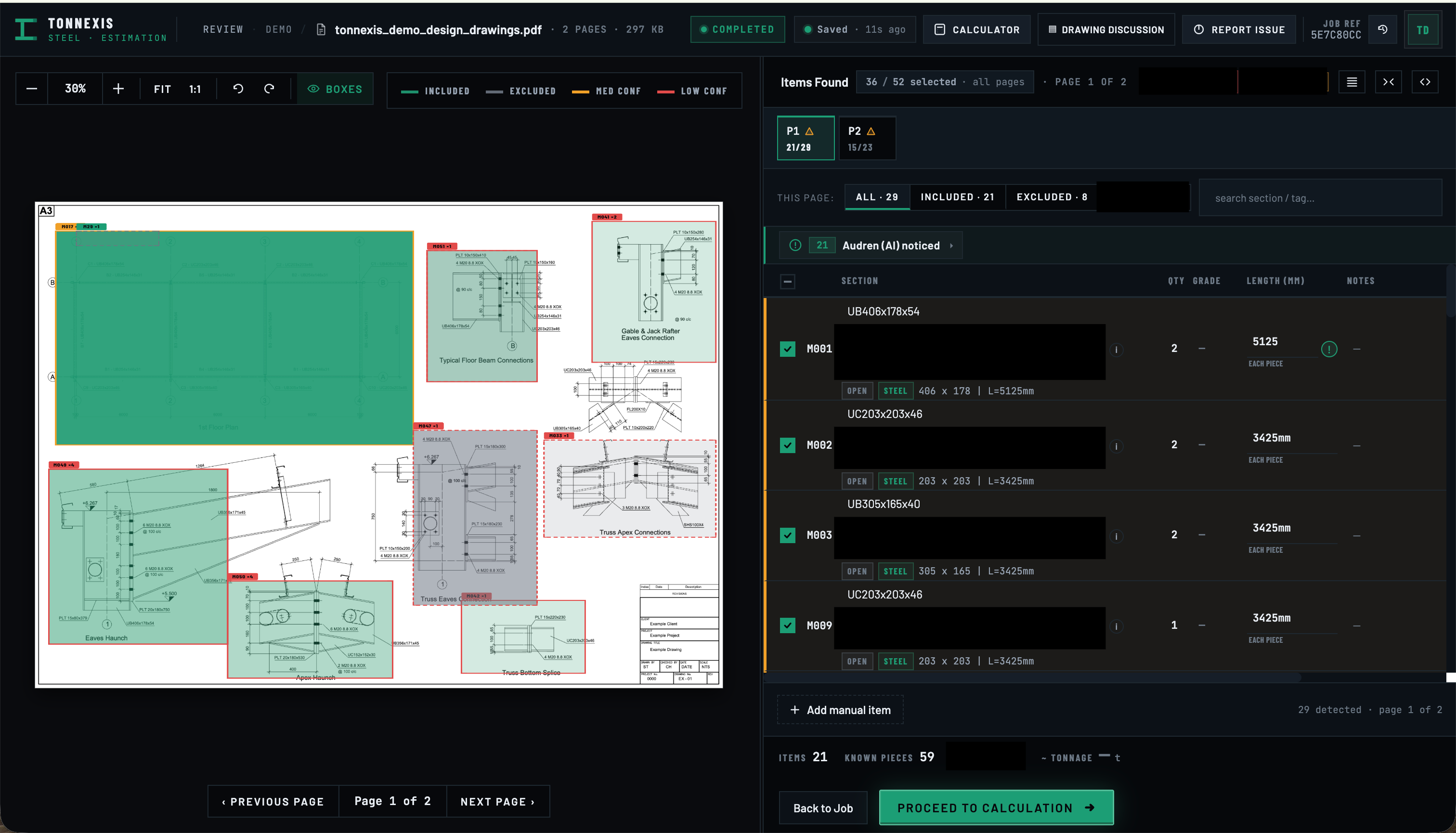Screen dimensions: 1456x833
Task: Toggle the BOXES overlay visibility
Action: click(335, 89)
